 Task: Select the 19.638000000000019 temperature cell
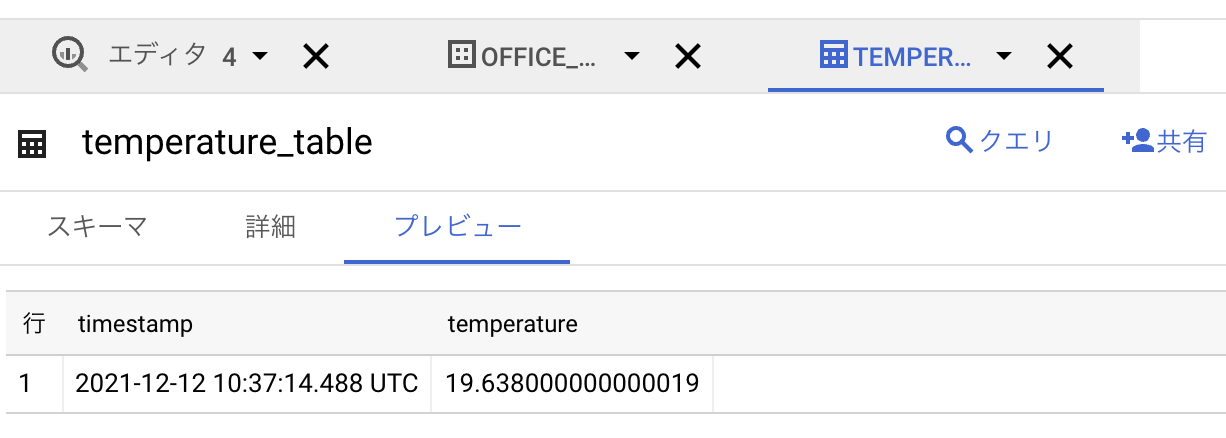572,383
